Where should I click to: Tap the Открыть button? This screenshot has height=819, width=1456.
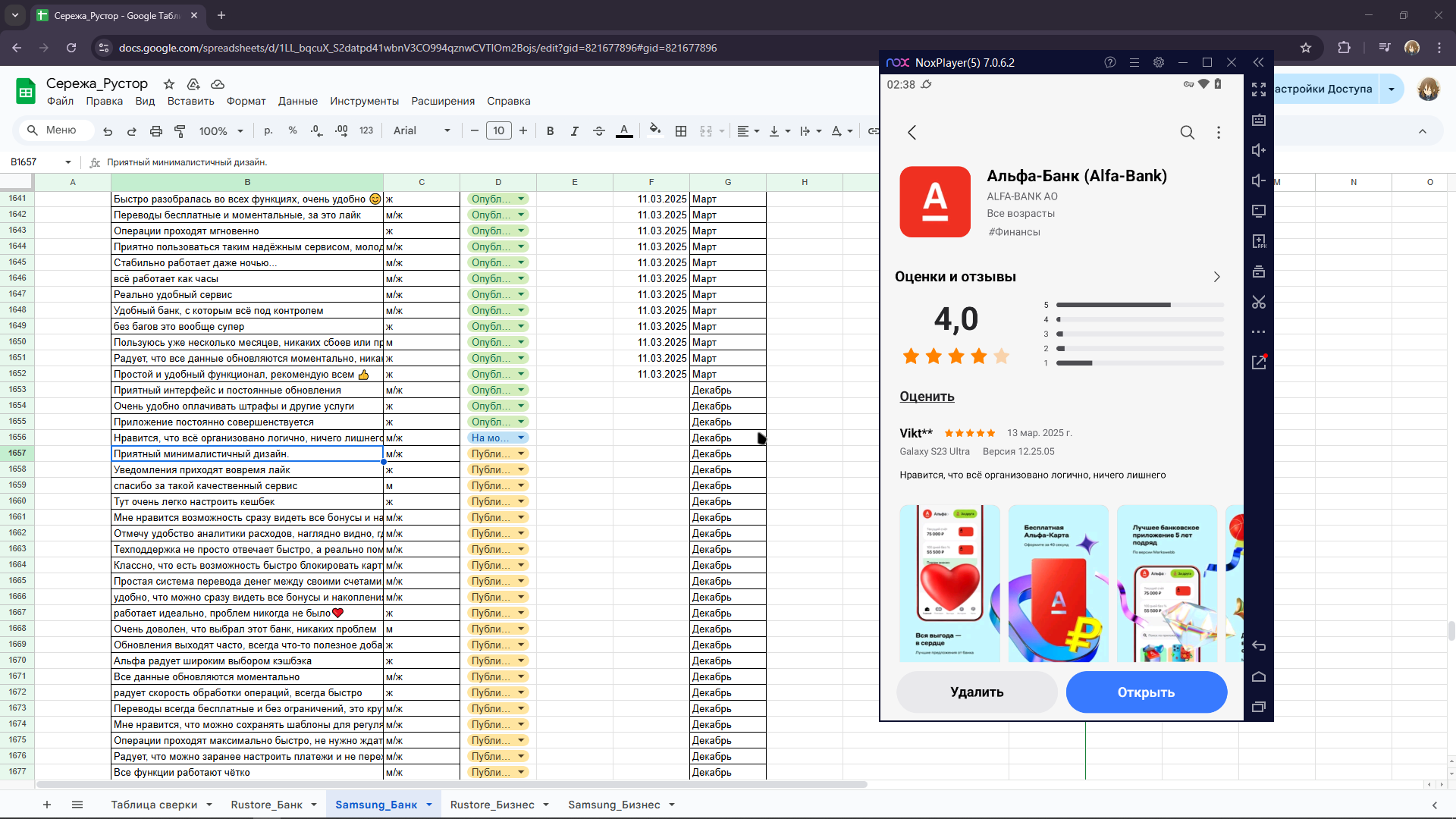tap(1147, 692)
